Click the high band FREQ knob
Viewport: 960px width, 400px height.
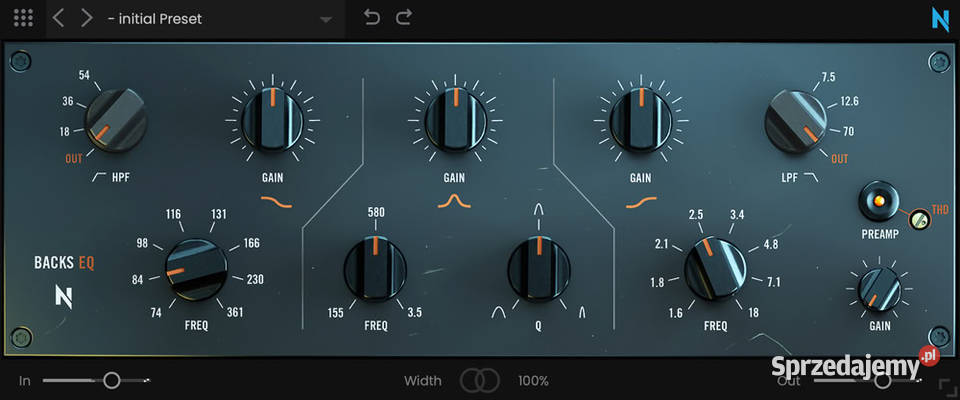[x=715, y=268]
